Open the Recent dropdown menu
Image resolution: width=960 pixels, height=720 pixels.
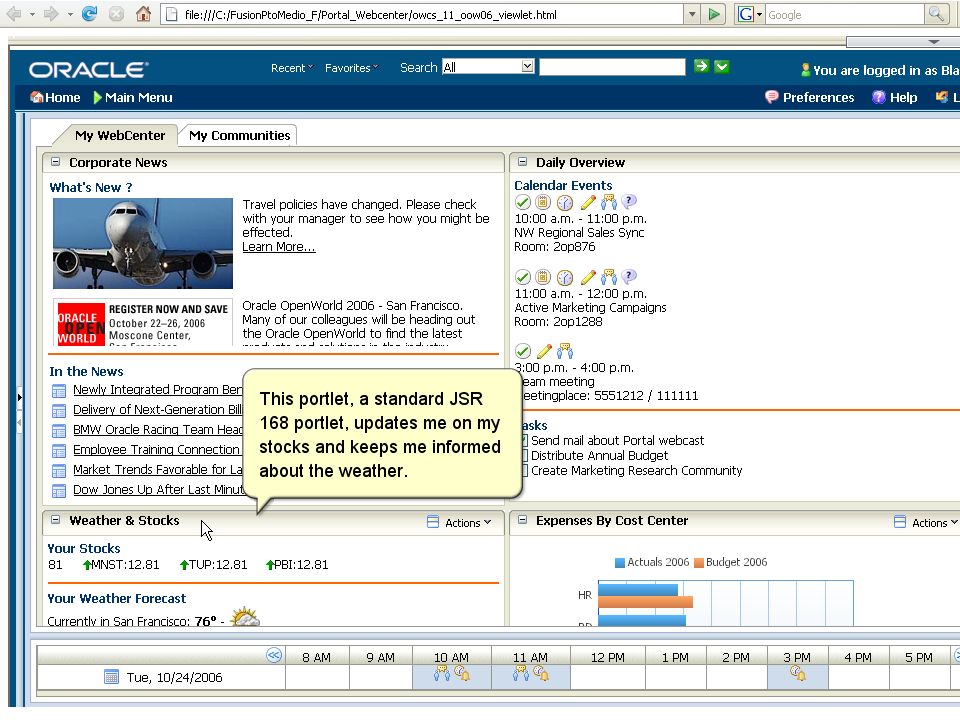click(292, 67)
